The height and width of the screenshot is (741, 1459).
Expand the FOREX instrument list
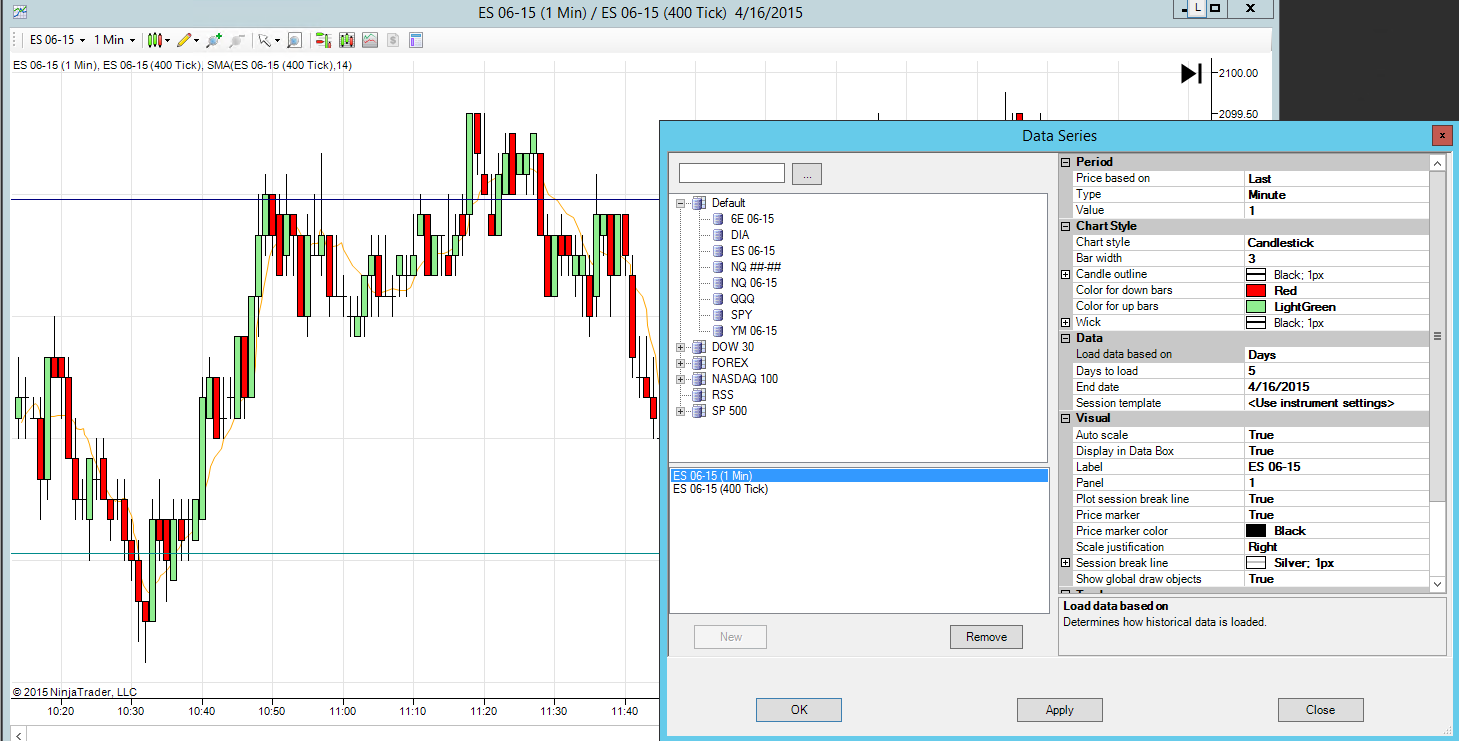(x=681, y=363)
